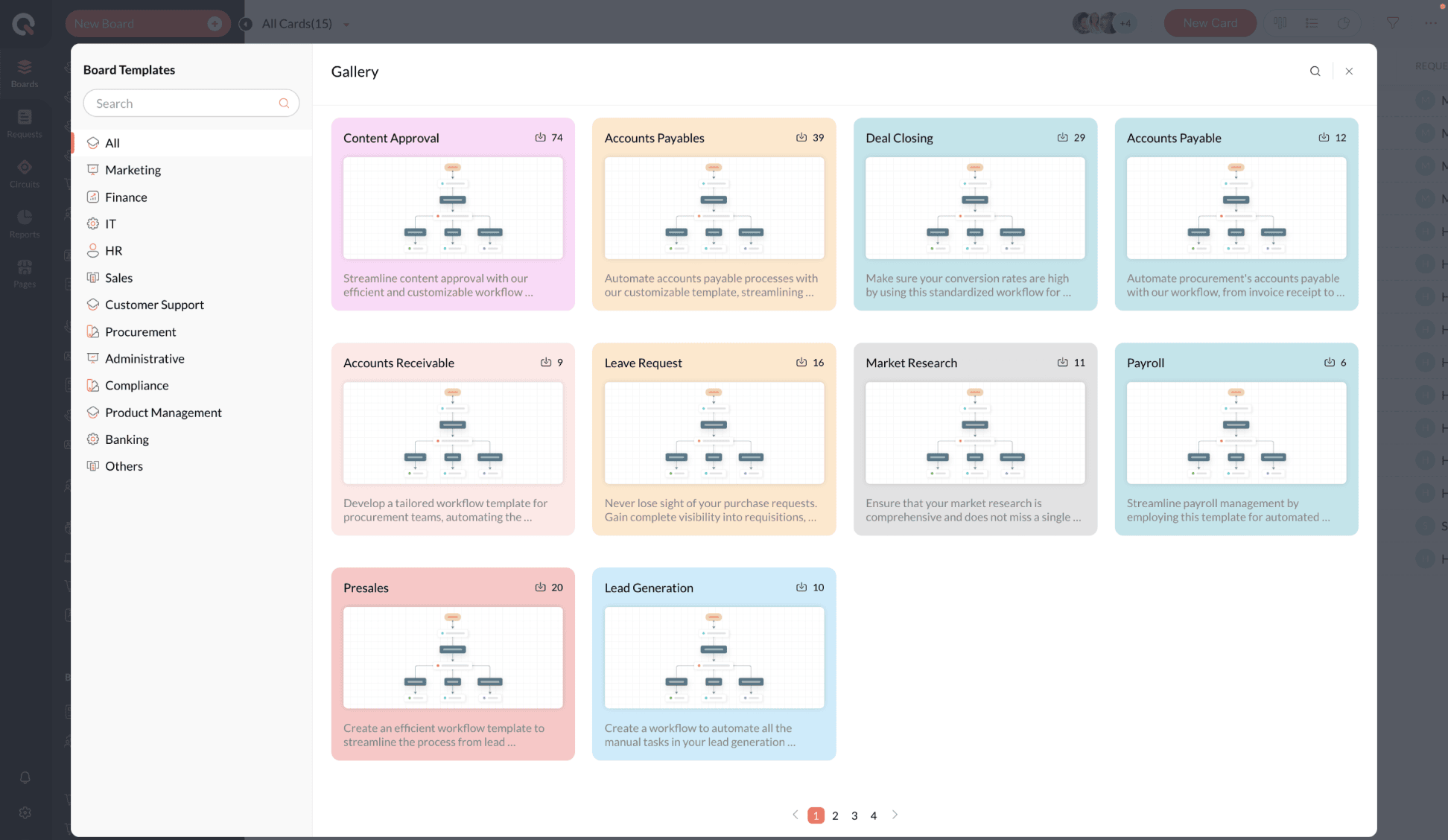Focus the Board Templates search field
This screenshot has width=1448, height=840.
[x=182, y=104]
